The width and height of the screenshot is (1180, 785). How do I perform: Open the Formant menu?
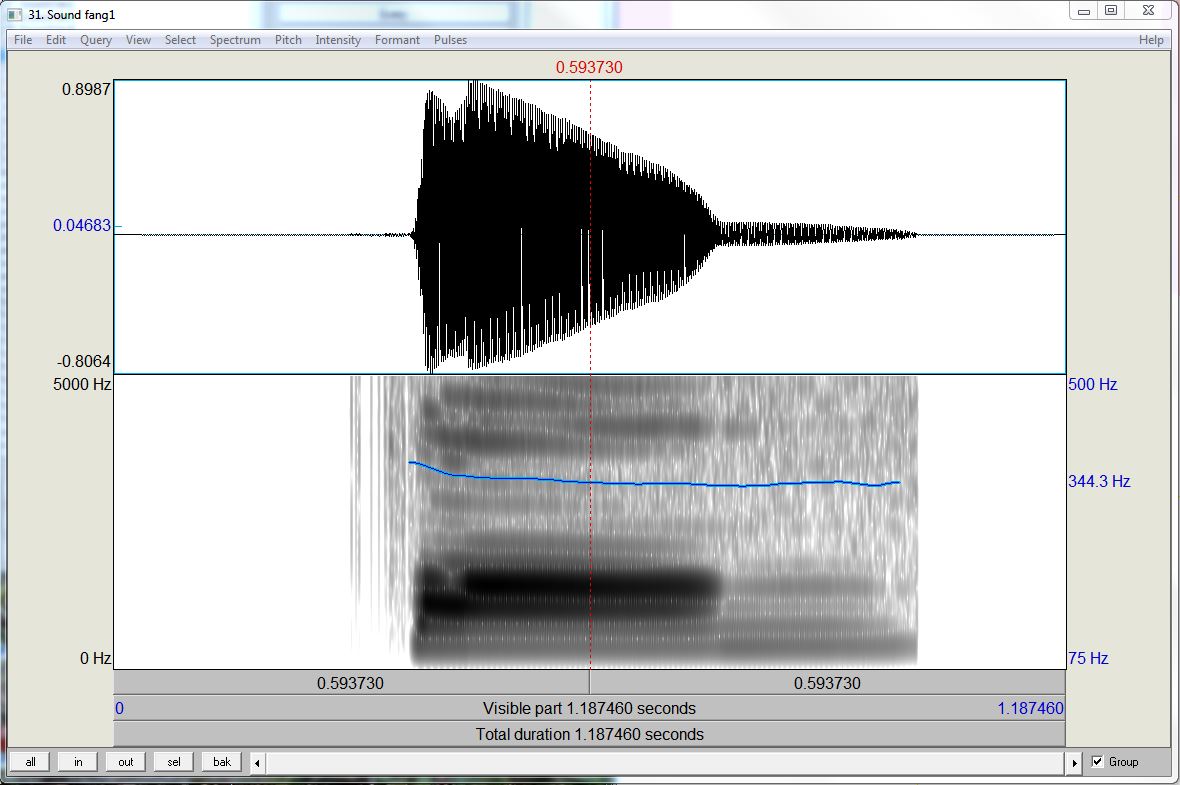[397, 40]
